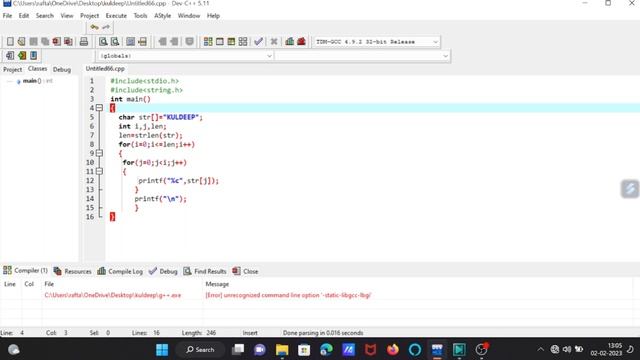Save the current file via Save icon
This screenshot has height=360, width=640.
[33, 42]
